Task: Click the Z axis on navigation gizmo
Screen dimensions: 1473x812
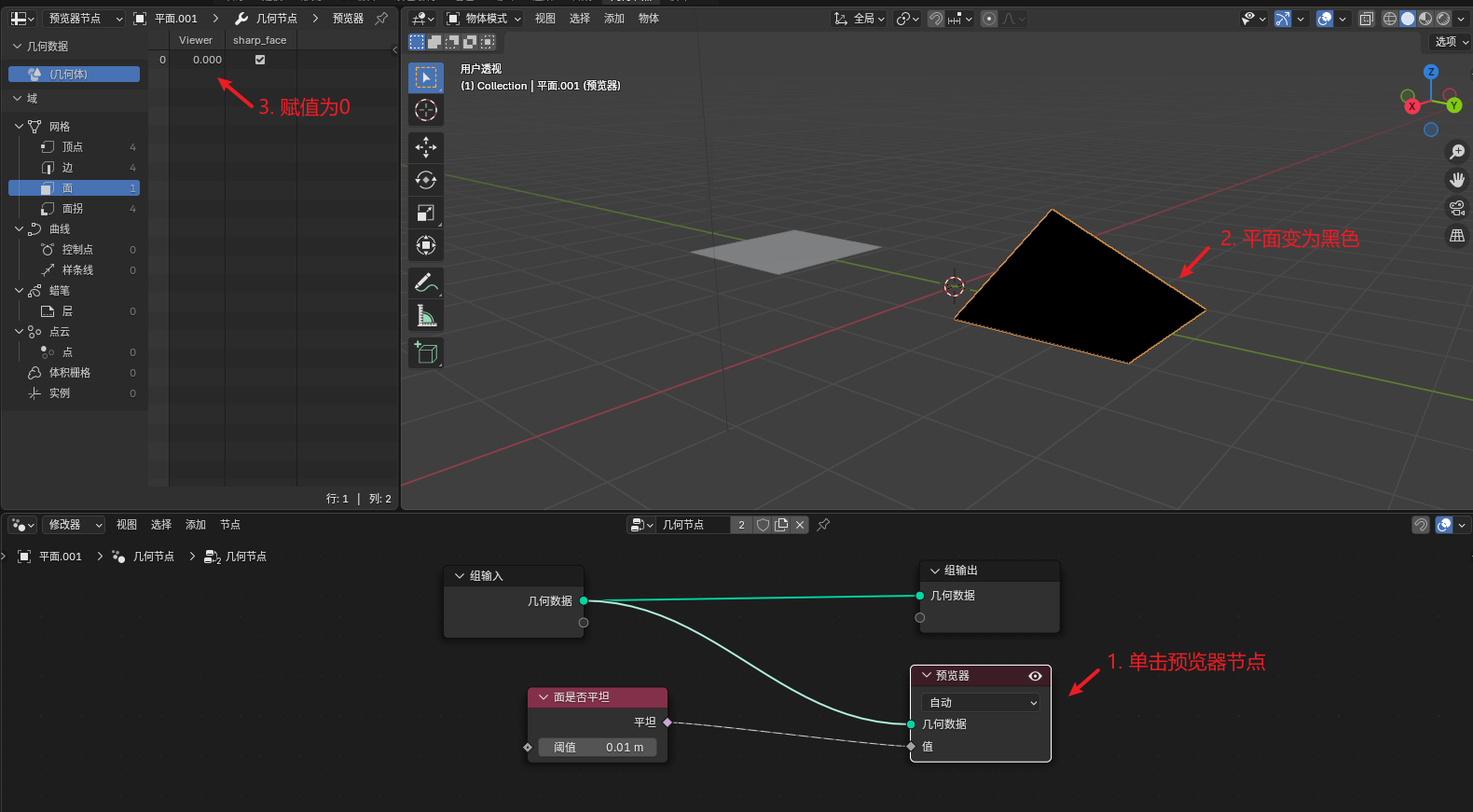Action: (1431, 72)
